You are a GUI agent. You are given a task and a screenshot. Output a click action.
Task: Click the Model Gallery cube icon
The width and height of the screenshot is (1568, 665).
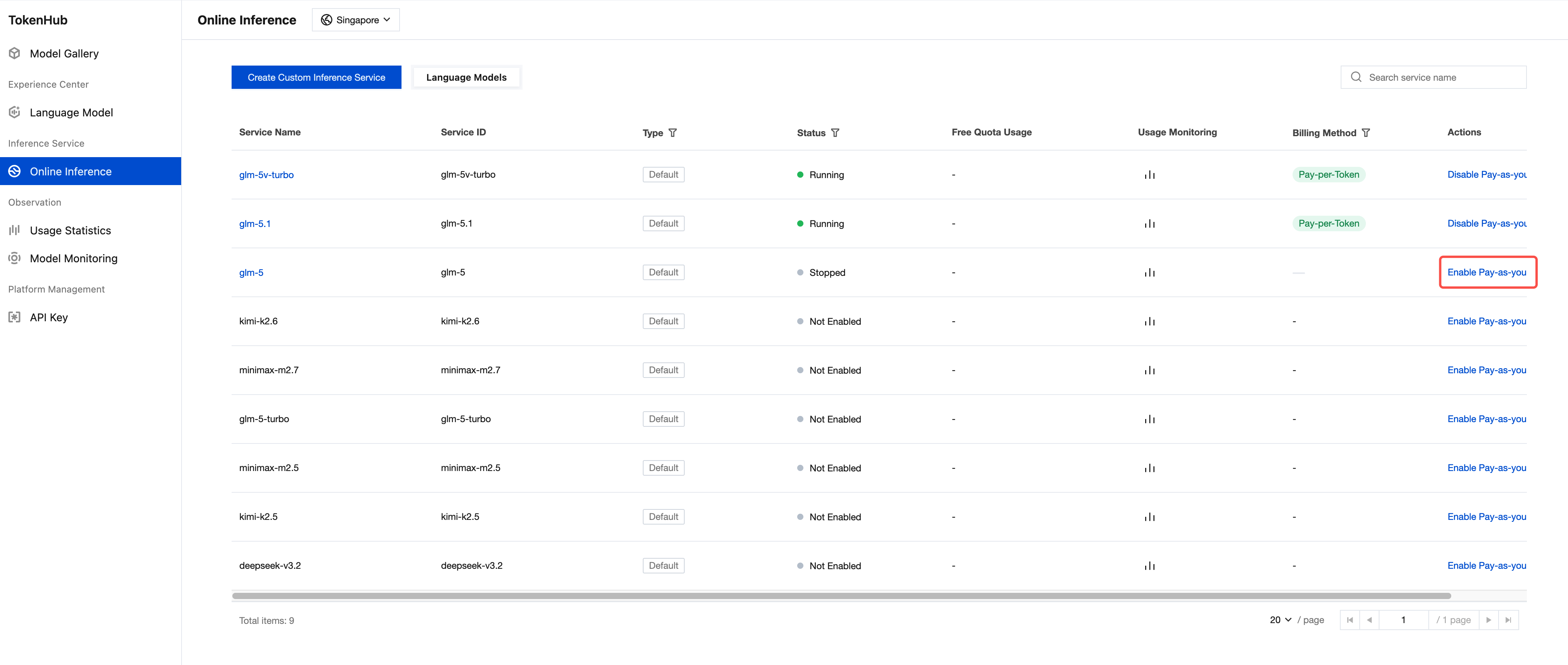[x=15, y=54]
